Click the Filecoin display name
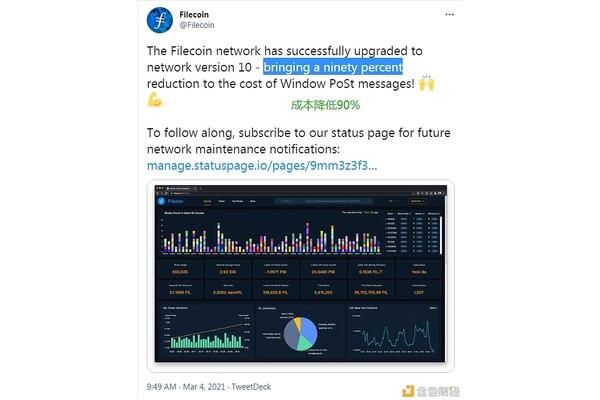Image resolution: width=600 pixels, height=400 pixels. click(194, 15)
